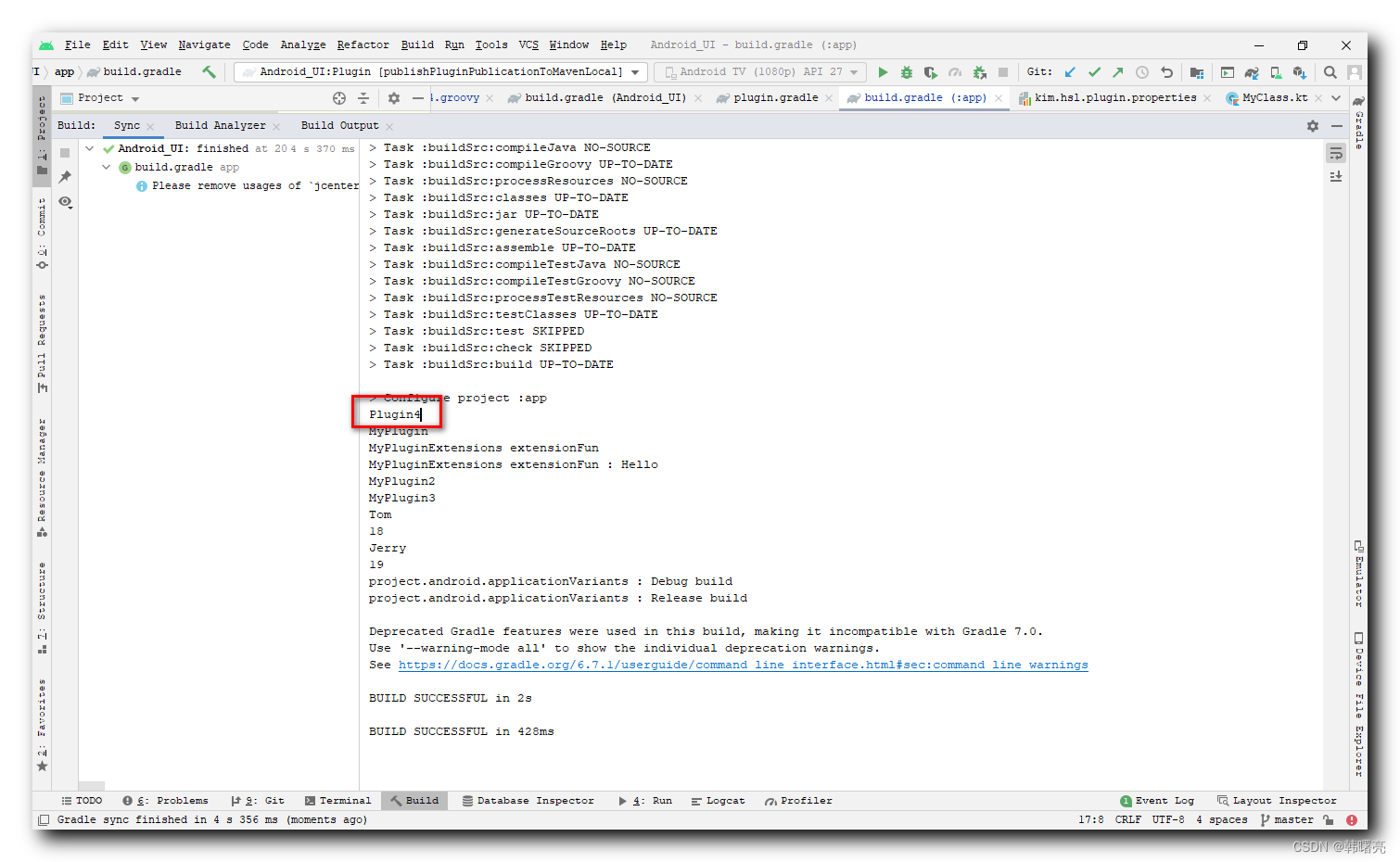1400x862 pixels.
Task: Click the Make Project hammer icon
Action: (209, 71)
